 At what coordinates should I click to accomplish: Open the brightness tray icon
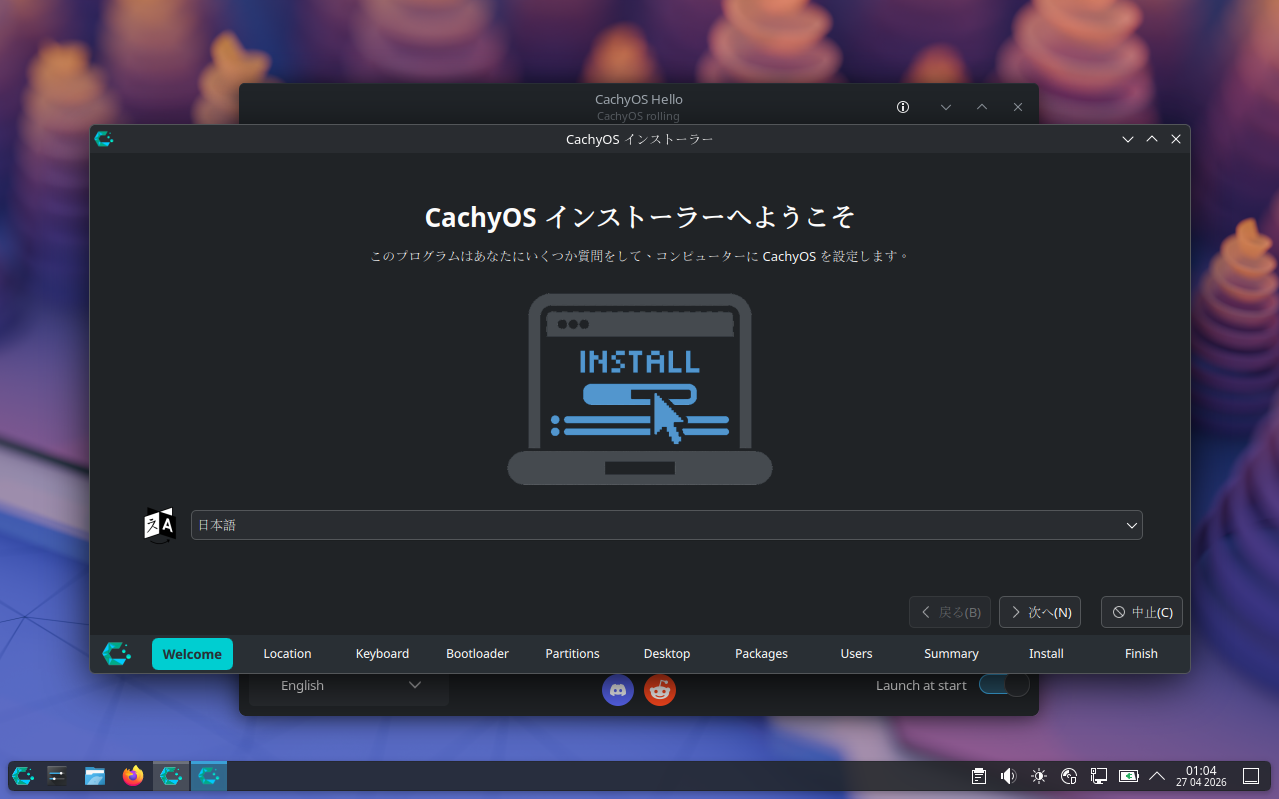(1039, 776)
